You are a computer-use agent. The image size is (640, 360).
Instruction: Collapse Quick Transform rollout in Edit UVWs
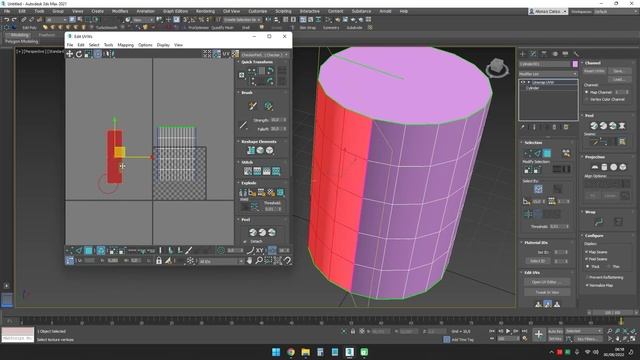(256, 62)
